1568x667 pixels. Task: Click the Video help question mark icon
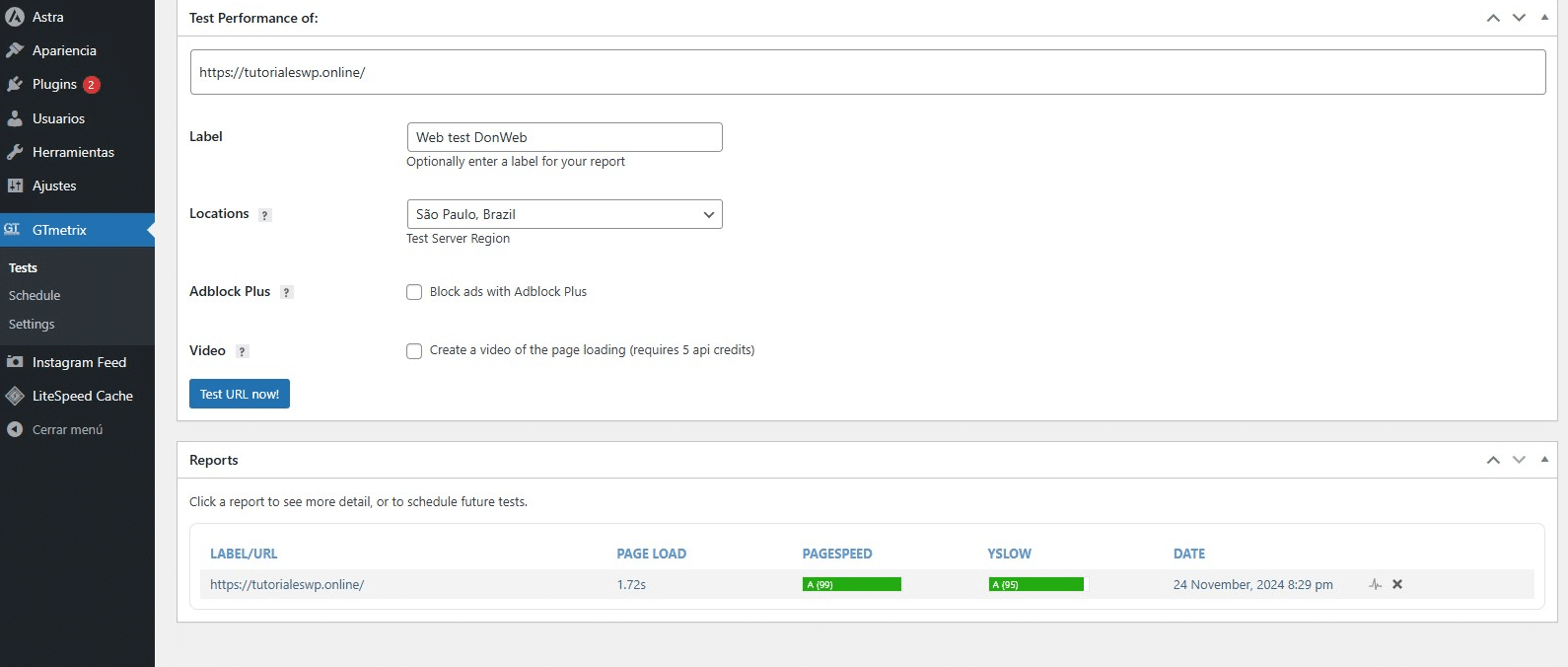coord(242,351)
